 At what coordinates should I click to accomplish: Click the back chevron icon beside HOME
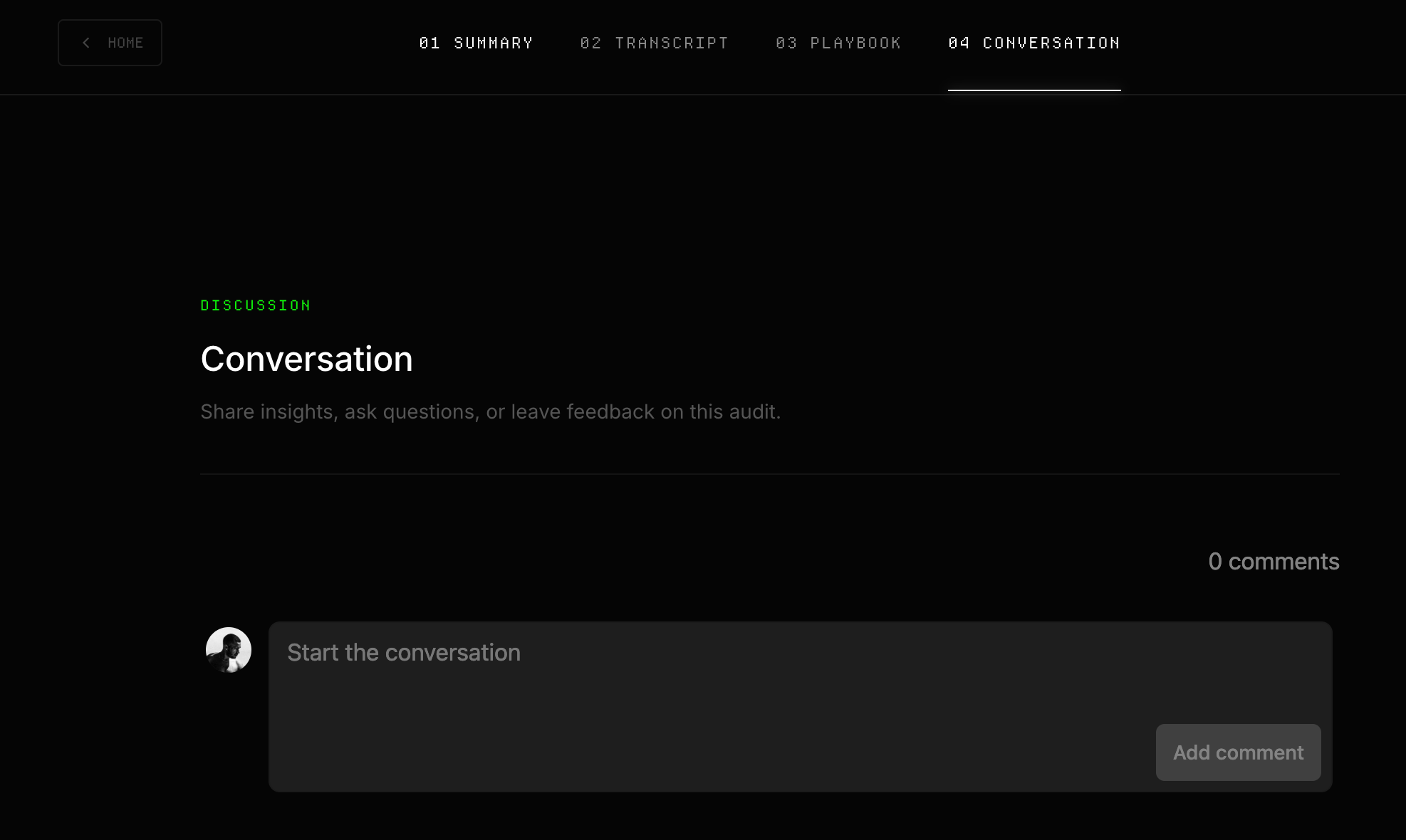click(x=86, y=43)
